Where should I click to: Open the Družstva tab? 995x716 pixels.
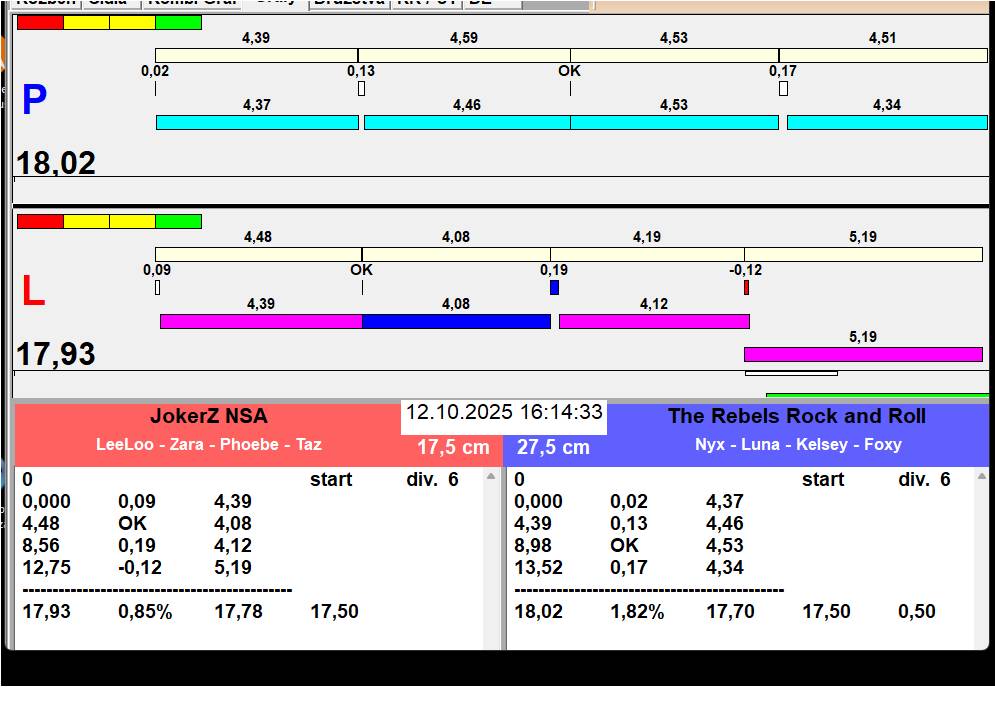[x=347, y=3]
